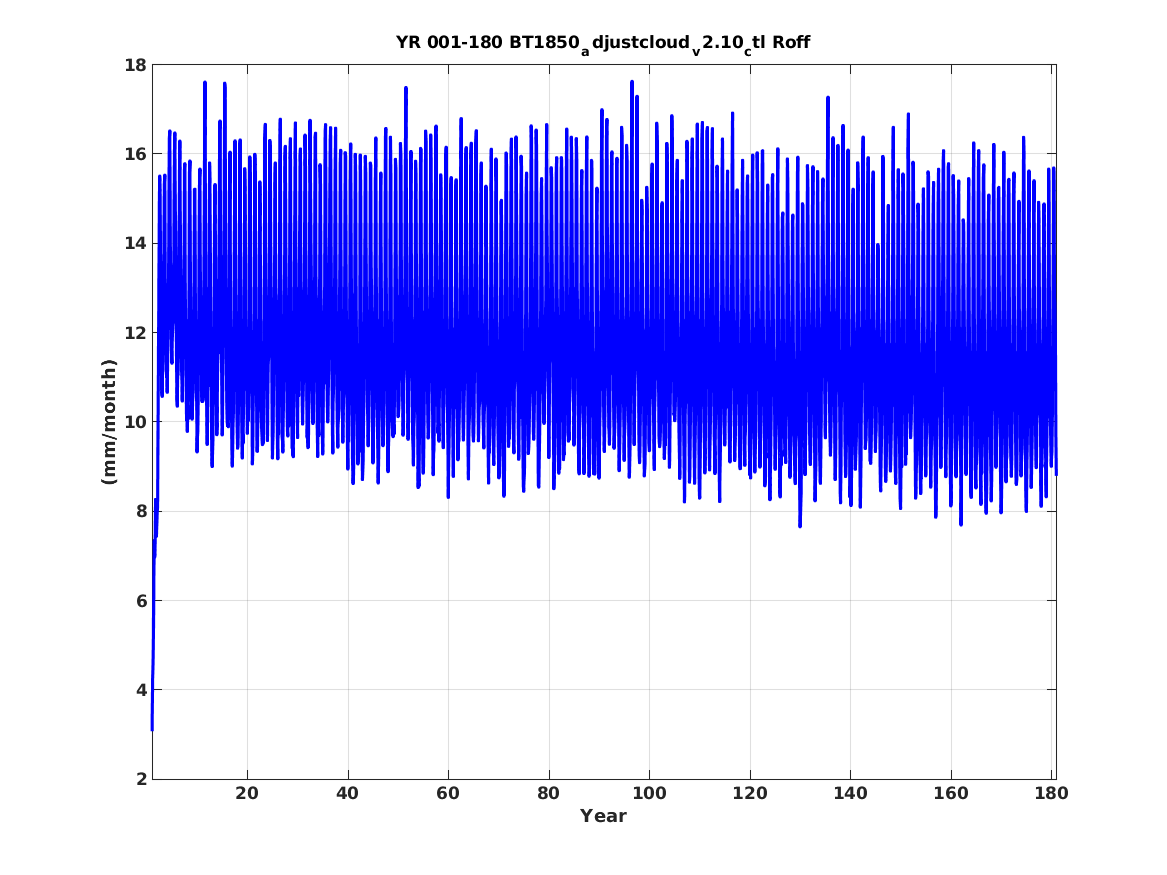
Task: Click the x-axis label Year
Action: [604, 816]
